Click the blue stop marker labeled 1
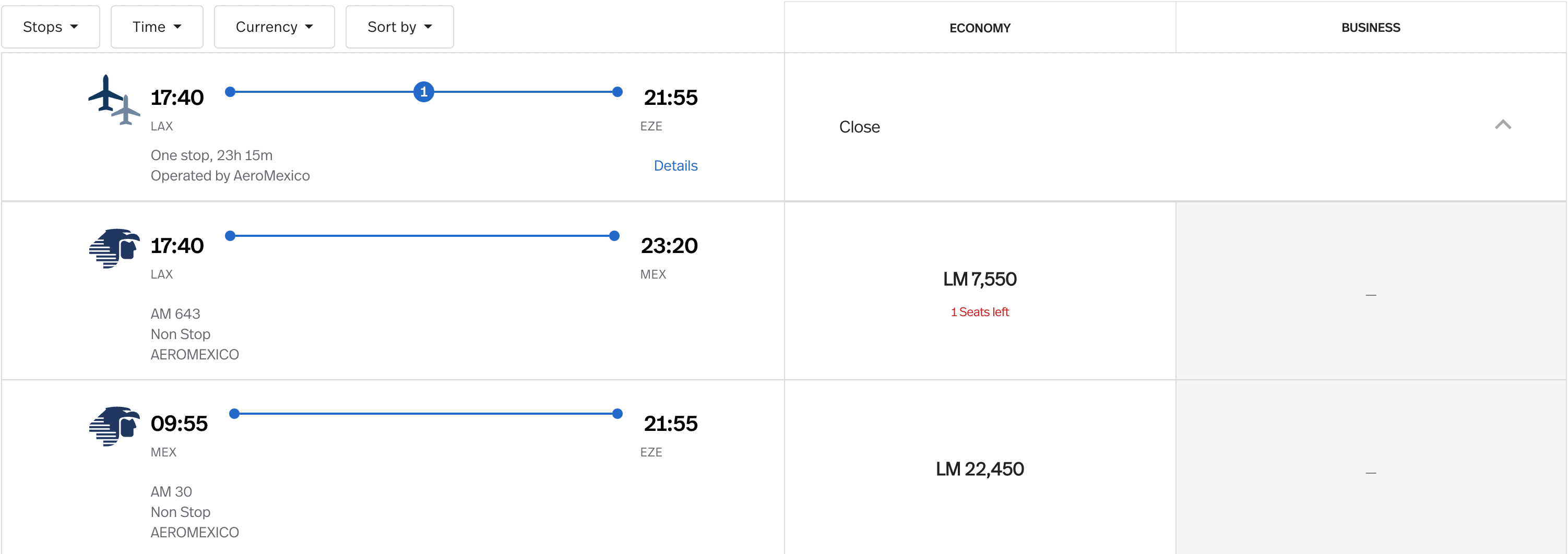 424,92
